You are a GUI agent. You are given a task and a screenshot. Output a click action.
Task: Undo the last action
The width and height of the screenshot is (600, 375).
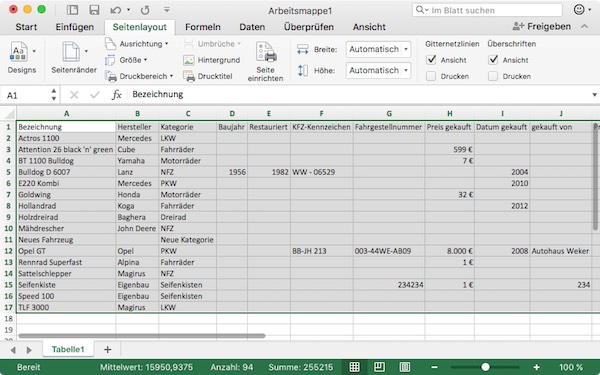pyautogui.click(x=116, y=10)
